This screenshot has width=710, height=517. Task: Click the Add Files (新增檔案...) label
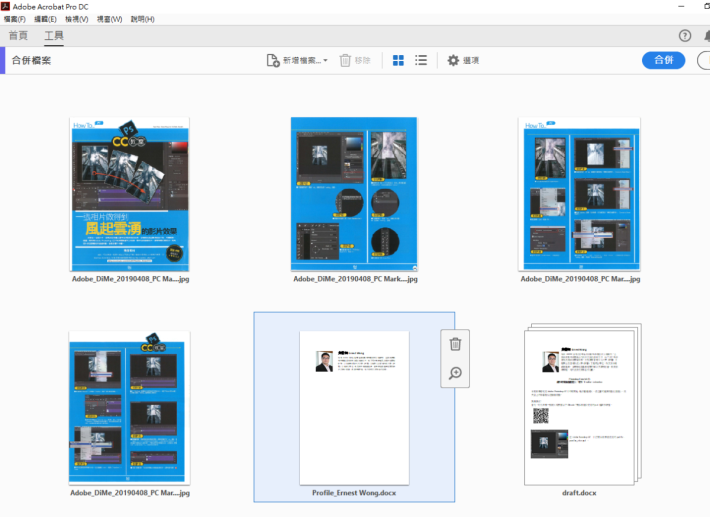click(302, 60)
